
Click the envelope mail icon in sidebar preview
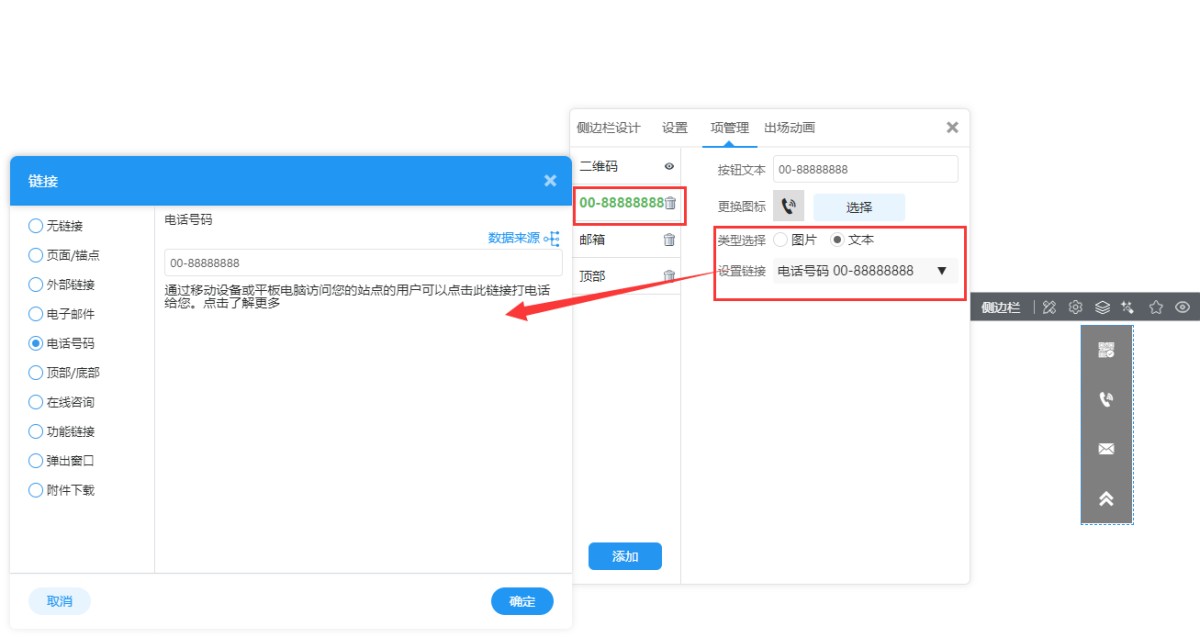coord(1106,449)
